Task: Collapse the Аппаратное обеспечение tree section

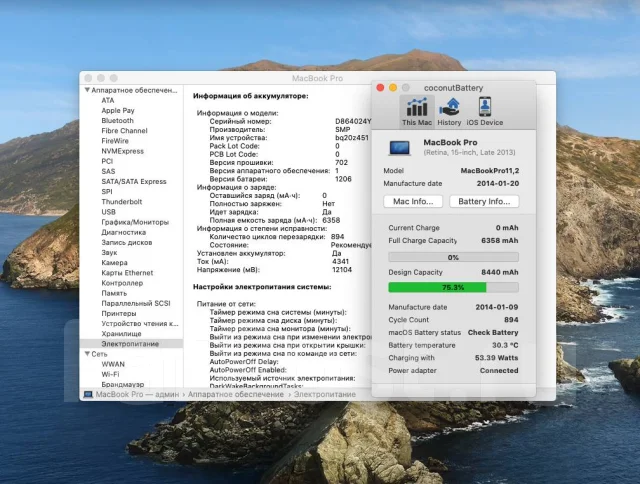Action: click(x=87, y=90)
